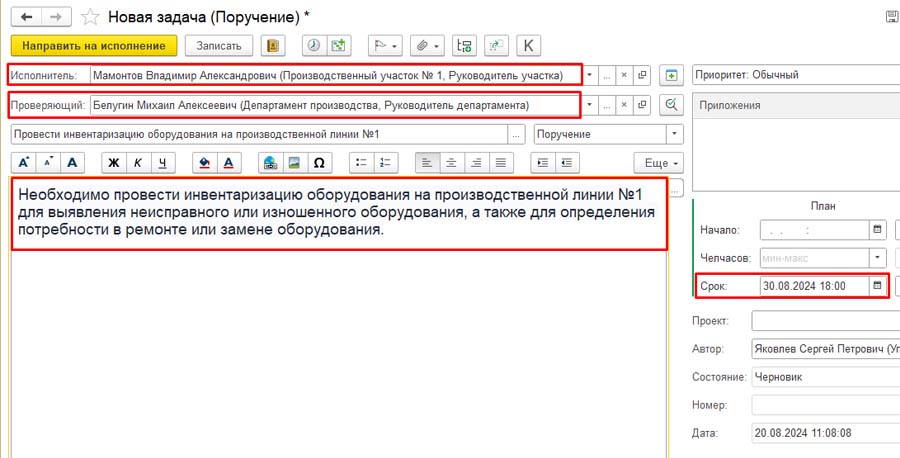
Task: Decrease paragraph indent
Action: (567, 163)
